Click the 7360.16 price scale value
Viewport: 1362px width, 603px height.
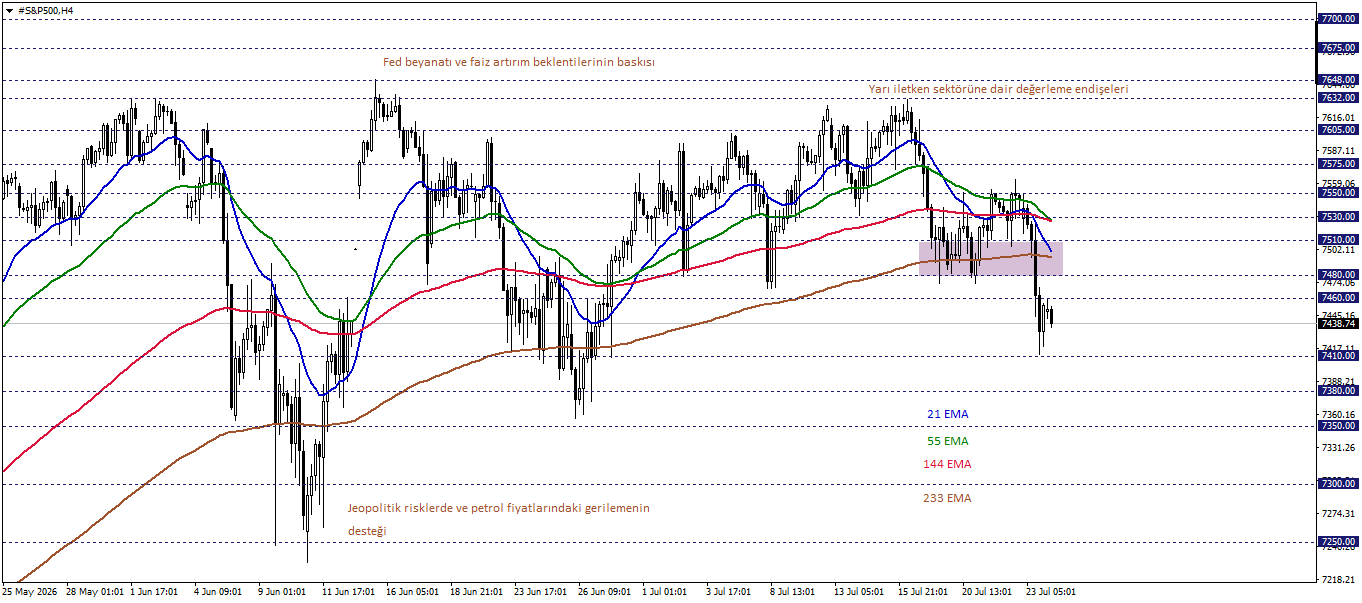click(1338, 415)
